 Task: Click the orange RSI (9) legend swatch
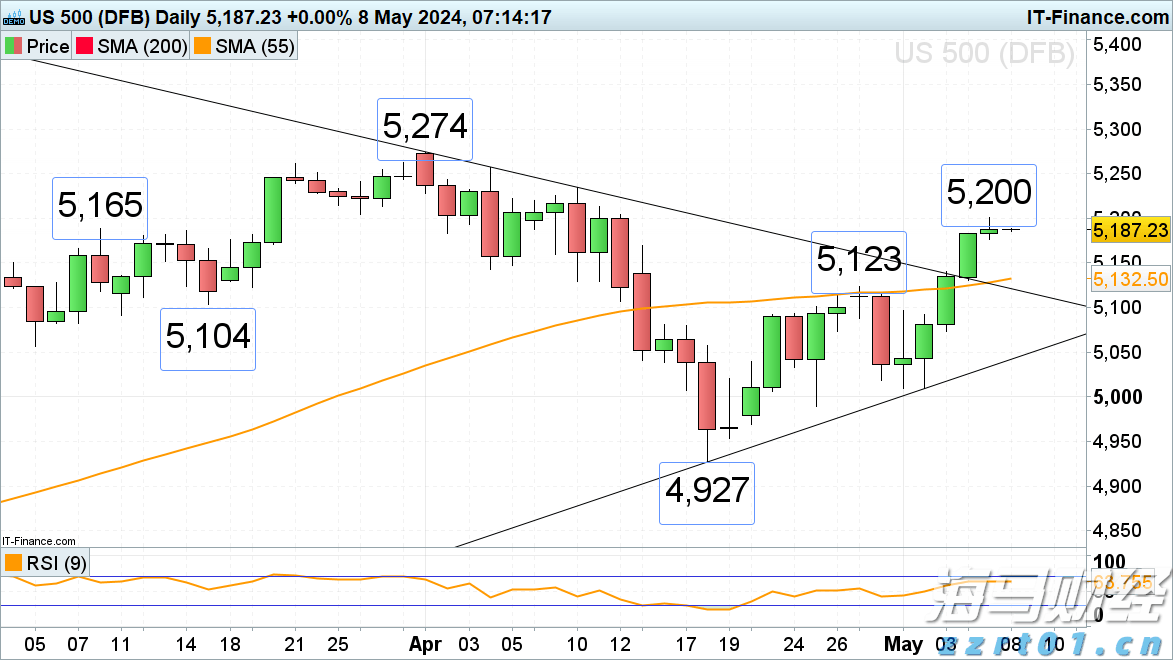click(14, 563)
